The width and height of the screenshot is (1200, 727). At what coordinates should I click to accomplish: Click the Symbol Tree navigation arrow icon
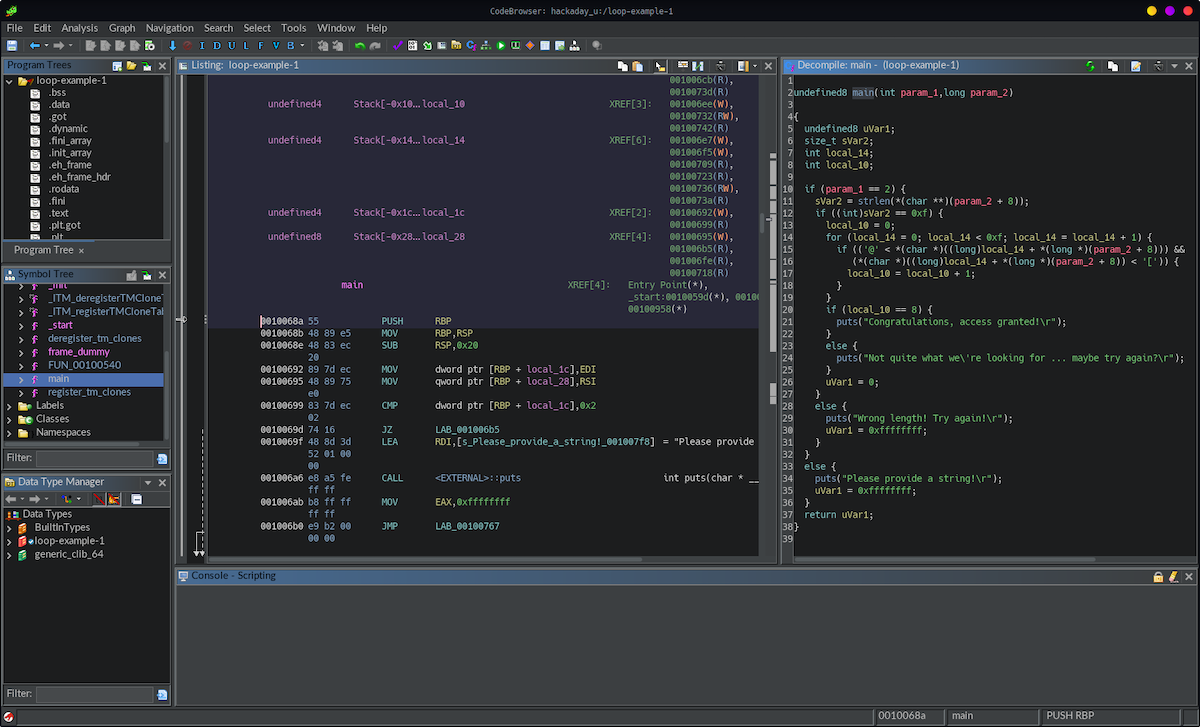pyautogui.click(x=147, y=275)
